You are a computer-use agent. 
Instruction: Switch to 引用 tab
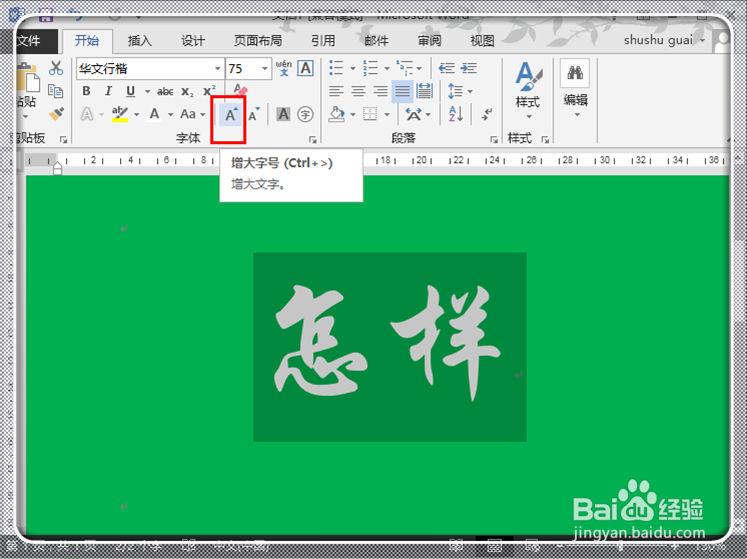[x=323, y=41]
